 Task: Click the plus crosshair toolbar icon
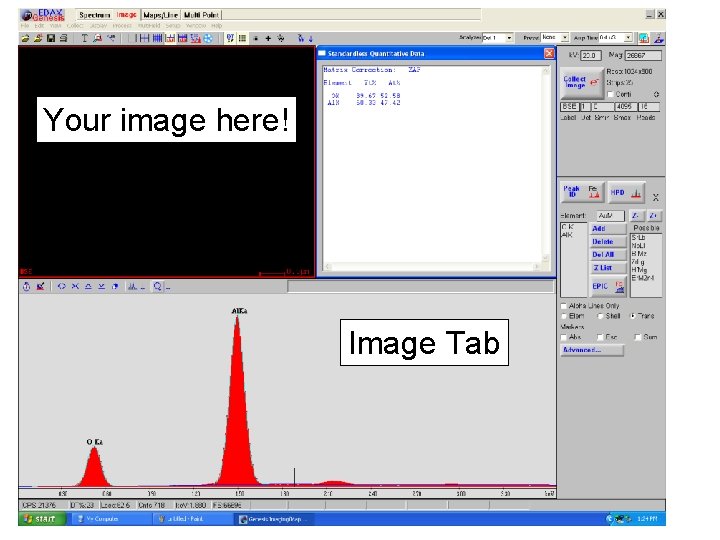click(x=268, y=39)
